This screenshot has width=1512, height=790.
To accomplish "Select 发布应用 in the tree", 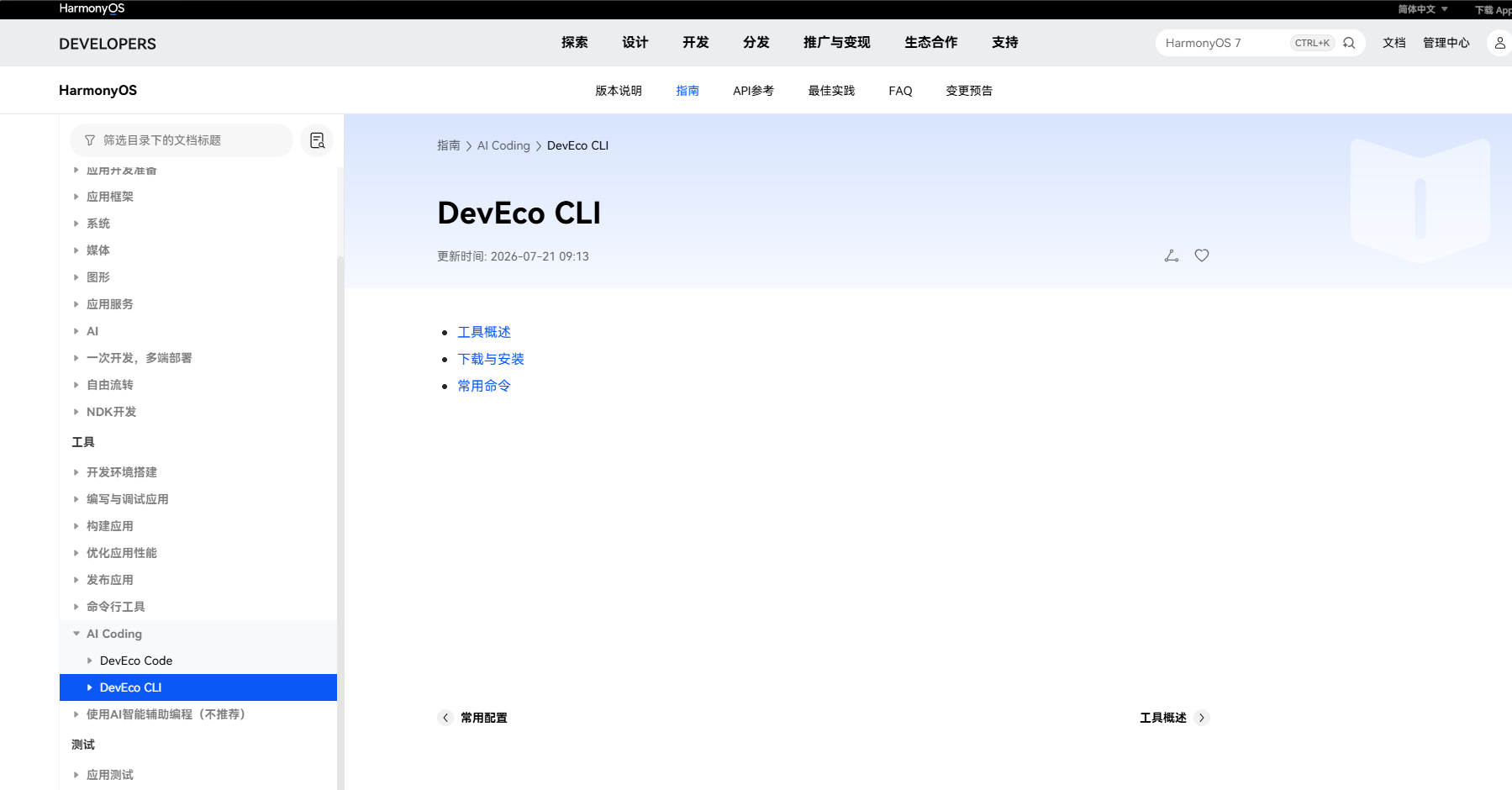I will tap(110, 580).
